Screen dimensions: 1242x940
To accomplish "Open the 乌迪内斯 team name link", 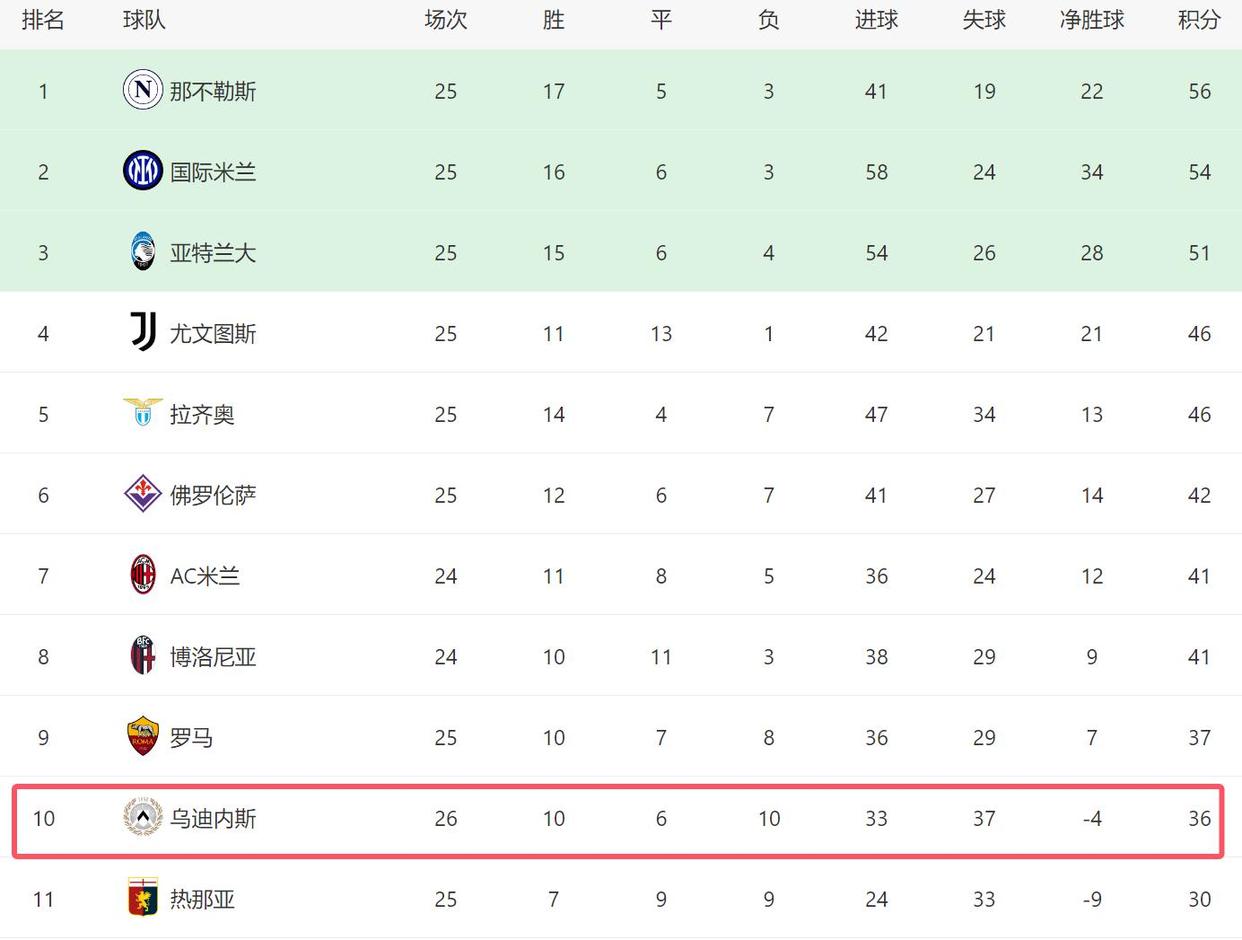I will [x=213, y=819].
